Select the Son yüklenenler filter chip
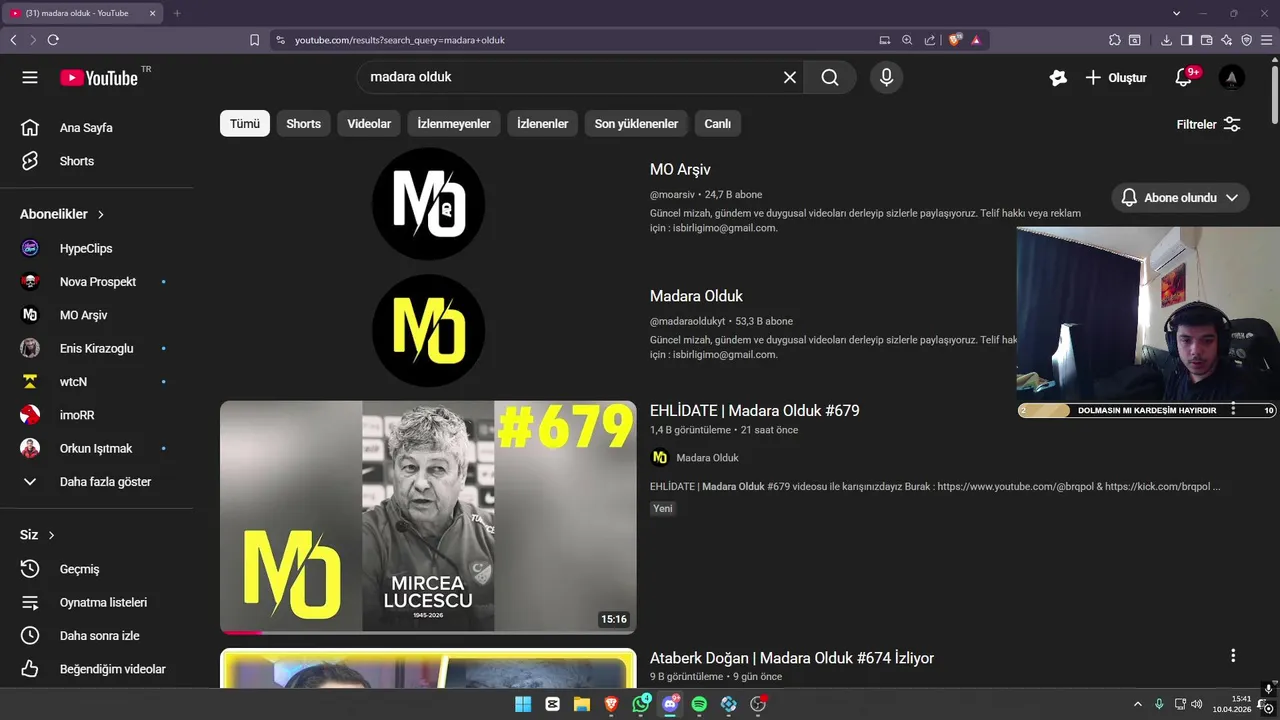Image resolution: width=1280 pixels, height=720 pixels. (636, 124)
